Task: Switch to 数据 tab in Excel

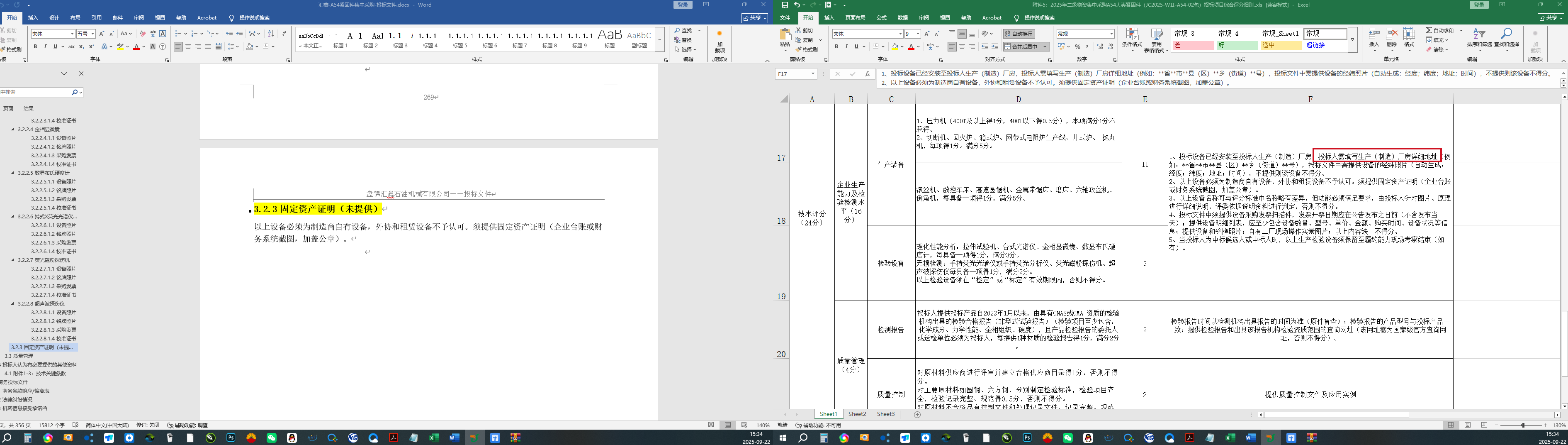Action: point(903,18)
